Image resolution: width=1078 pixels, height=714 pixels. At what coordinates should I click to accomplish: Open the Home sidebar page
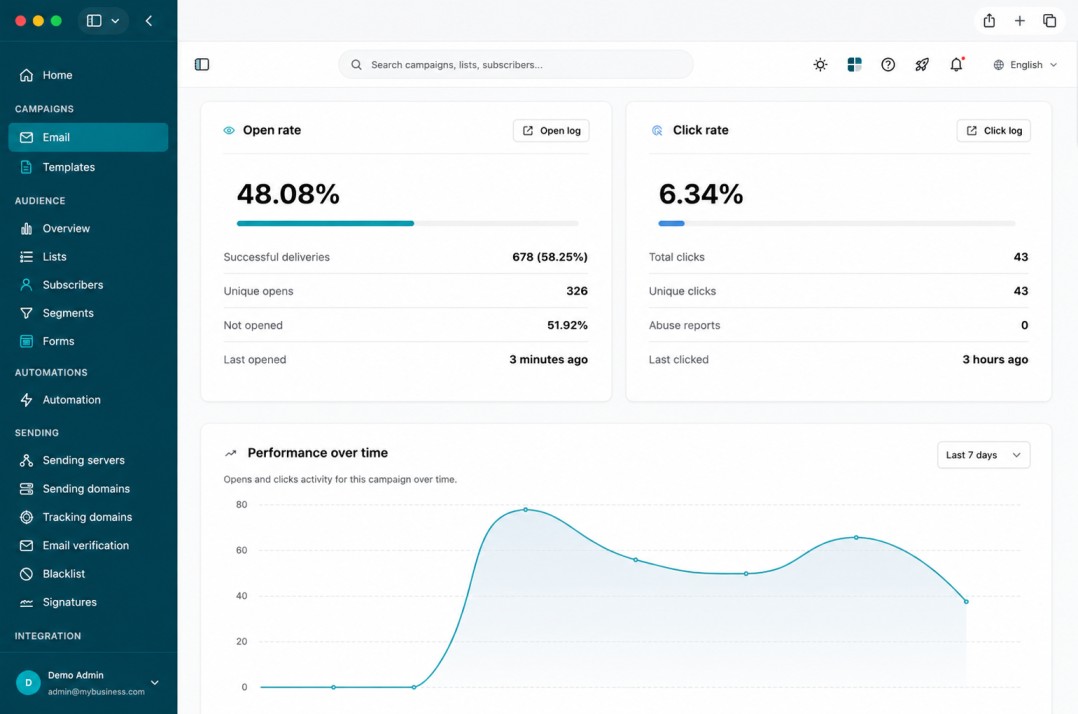click(x=88, y=75)
